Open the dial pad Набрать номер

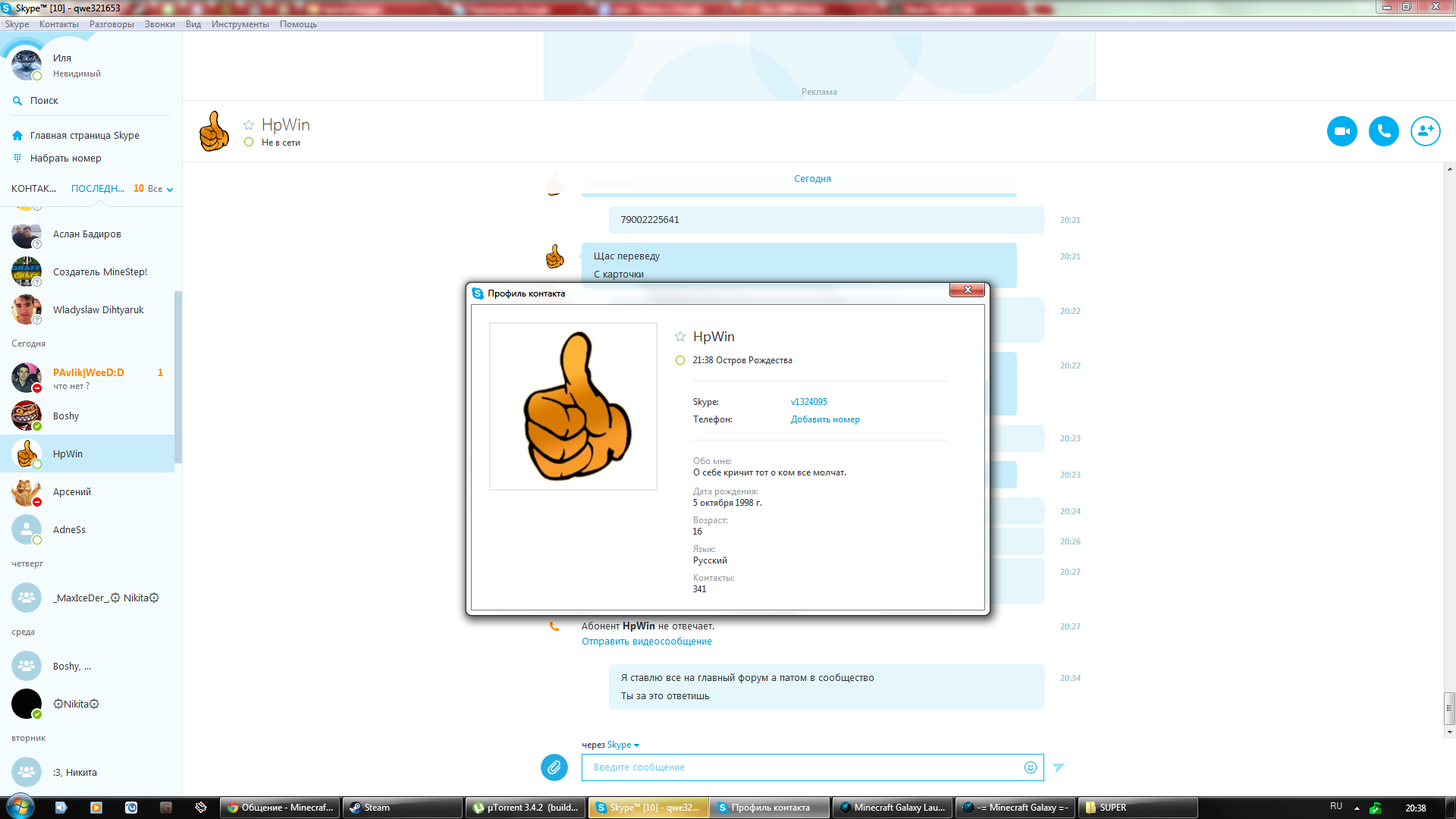click(x=65, y=158)
